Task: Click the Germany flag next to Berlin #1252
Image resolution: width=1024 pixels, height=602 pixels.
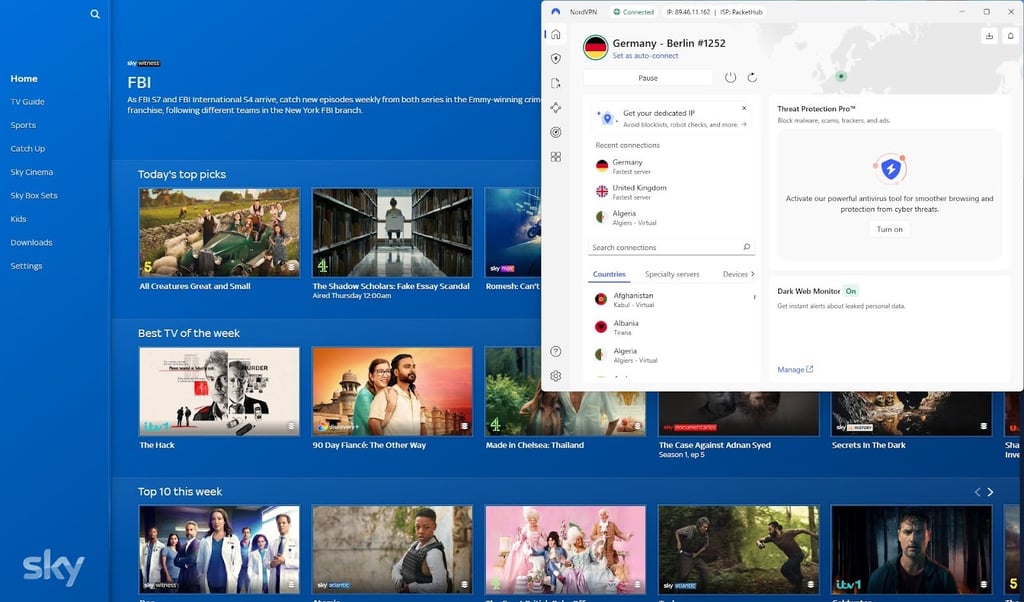Action: [x=596, y=48]
